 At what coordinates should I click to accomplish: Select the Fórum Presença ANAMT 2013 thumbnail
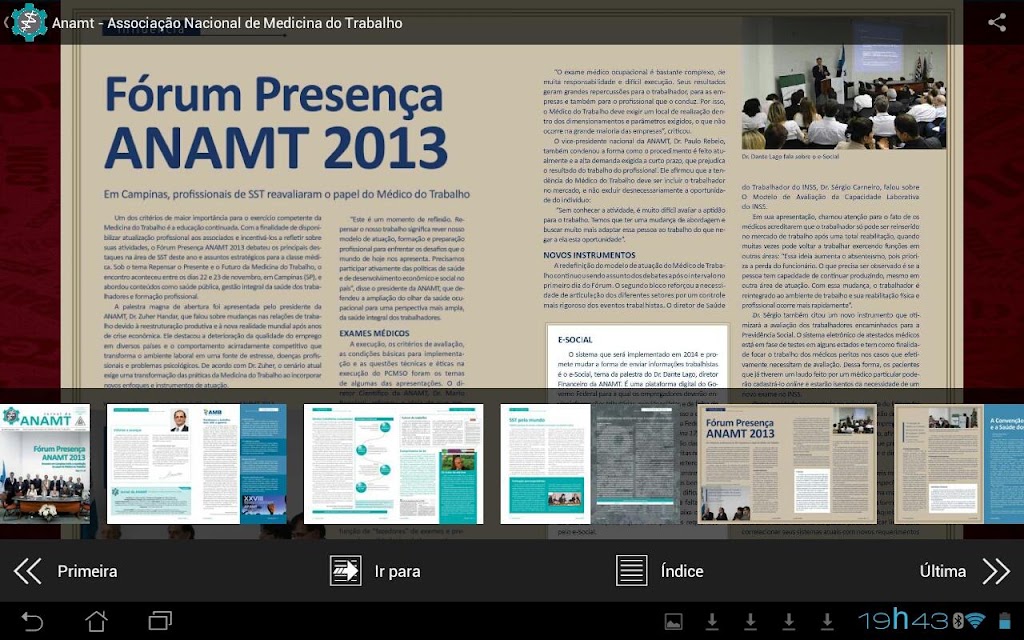(x=788, y=464)
